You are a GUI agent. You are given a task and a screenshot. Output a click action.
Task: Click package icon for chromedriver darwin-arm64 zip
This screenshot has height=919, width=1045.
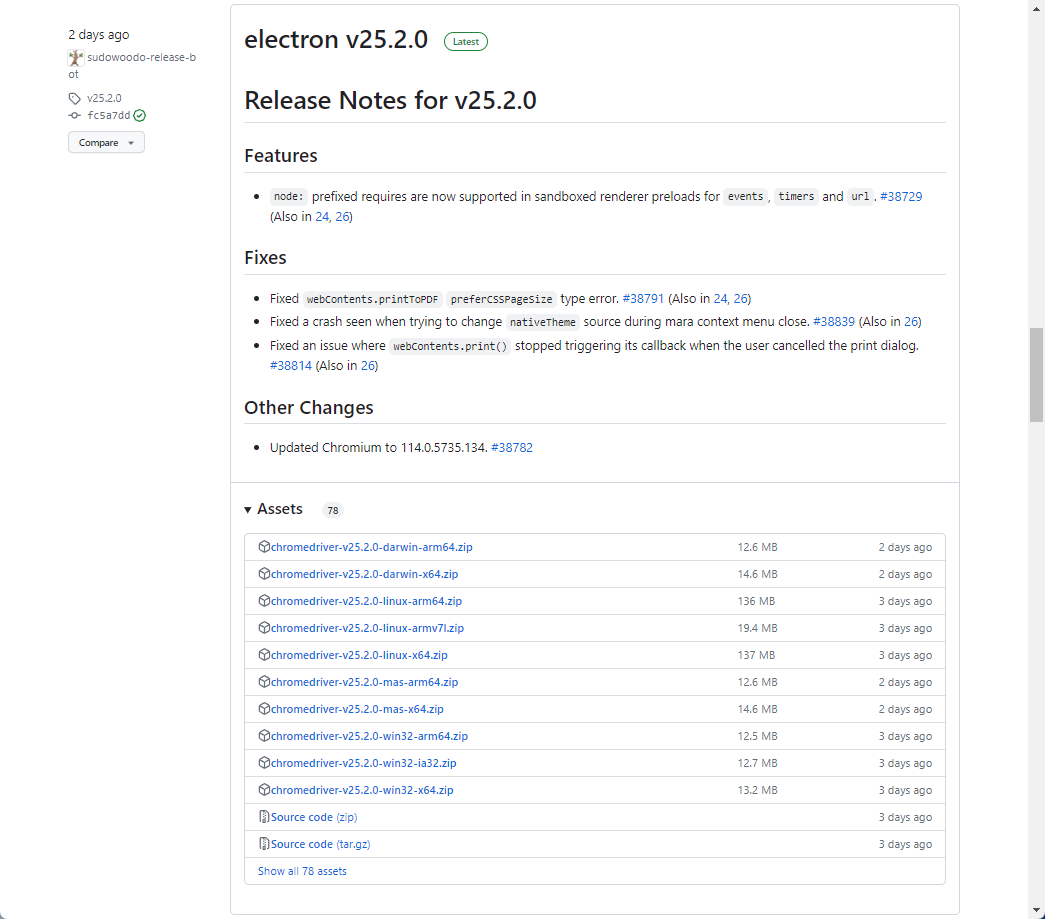coord(264,547)
